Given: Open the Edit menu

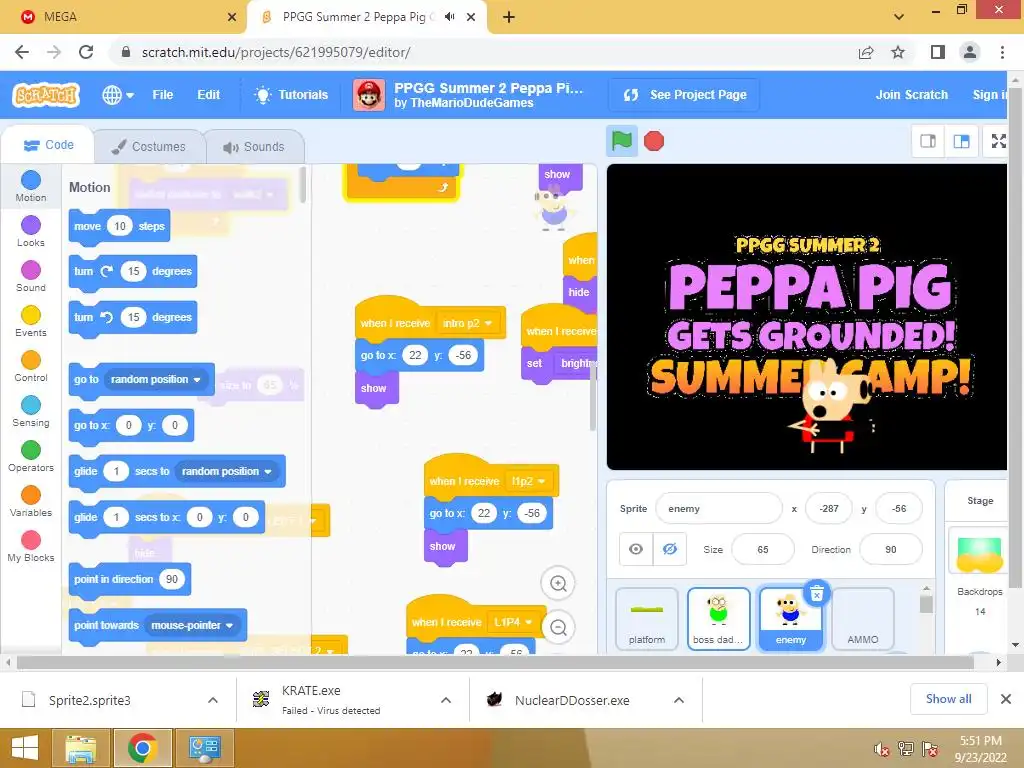Looking at the screenshot, I should tap(208, 95).
